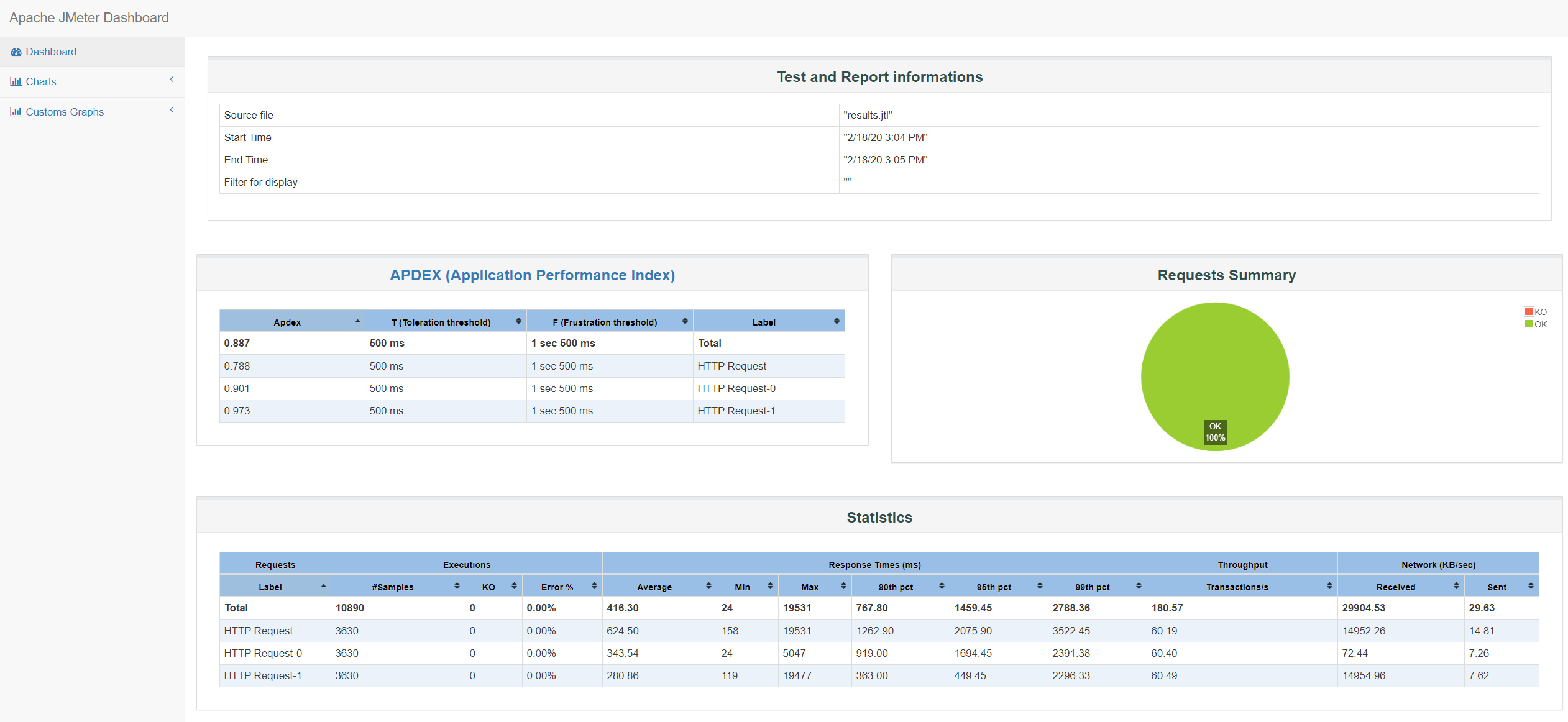The image size is (1568, 722).
Task: Click the Dashboard gauge icon in sidebar
Action: [x=16, y=52]
